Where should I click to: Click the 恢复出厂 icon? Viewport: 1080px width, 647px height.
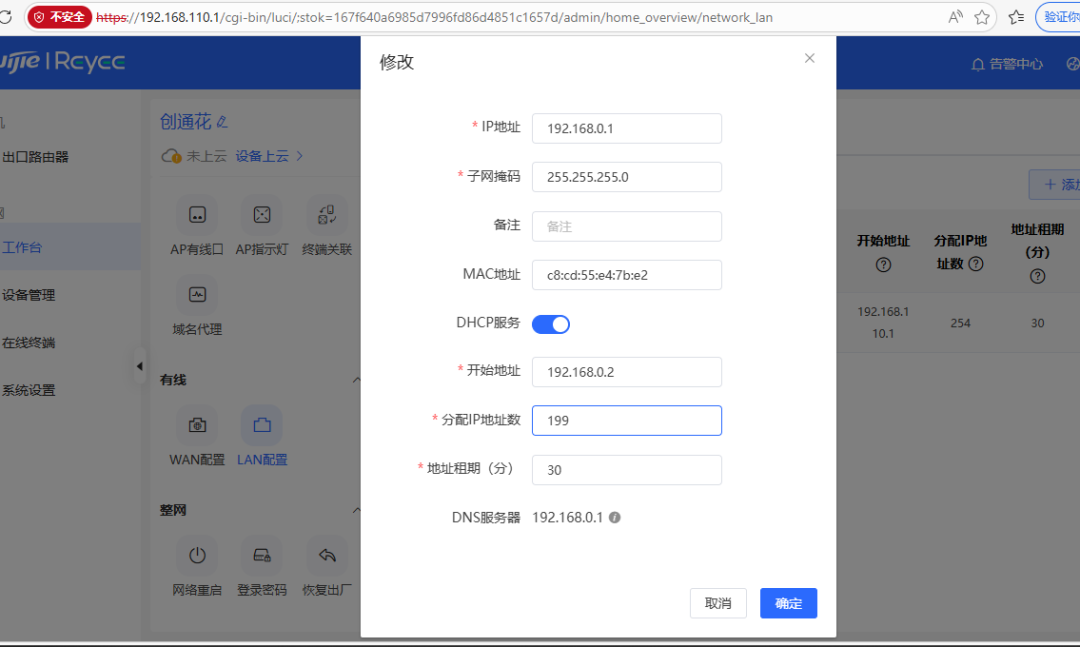pos(326,555)
